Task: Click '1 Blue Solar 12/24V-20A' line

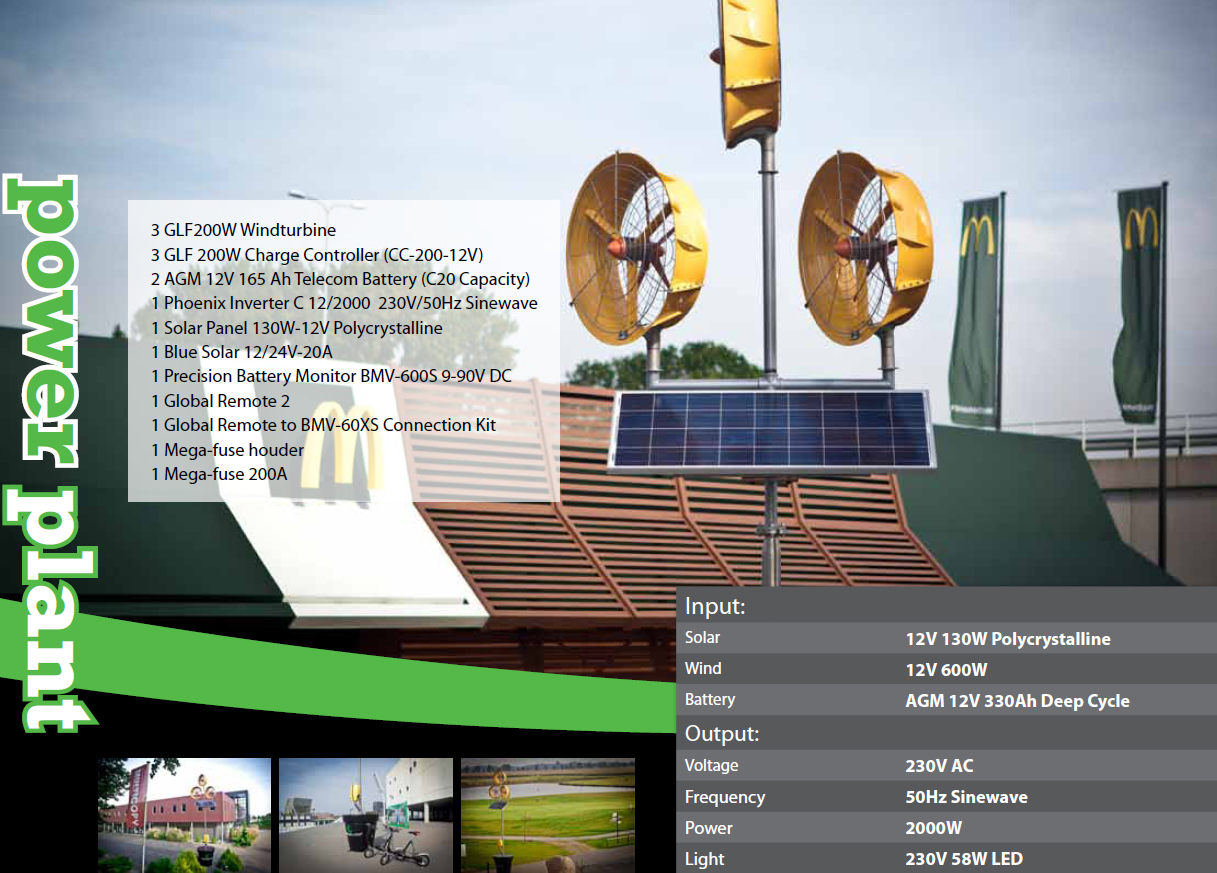Action: 242,352
